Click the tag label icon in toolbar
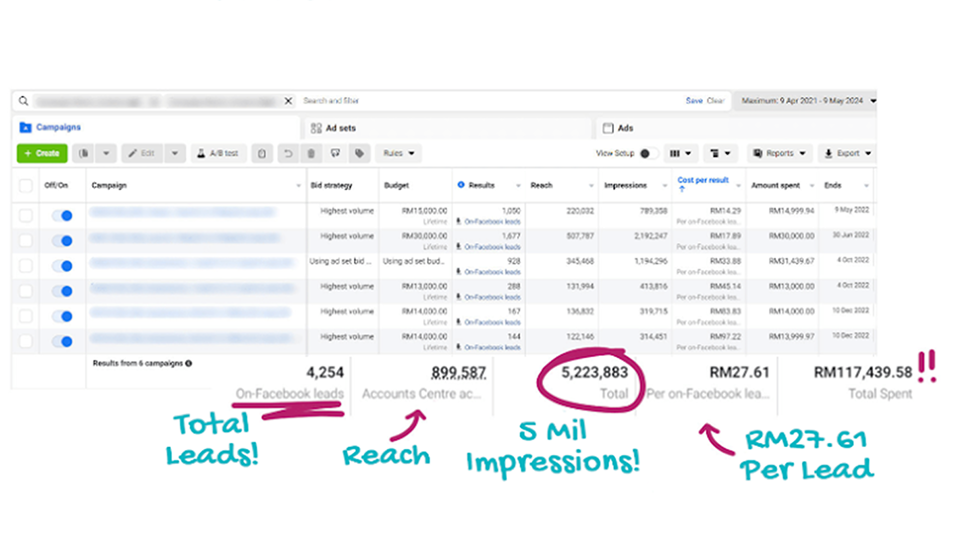 pyautogui.click(x=358, y=154)
